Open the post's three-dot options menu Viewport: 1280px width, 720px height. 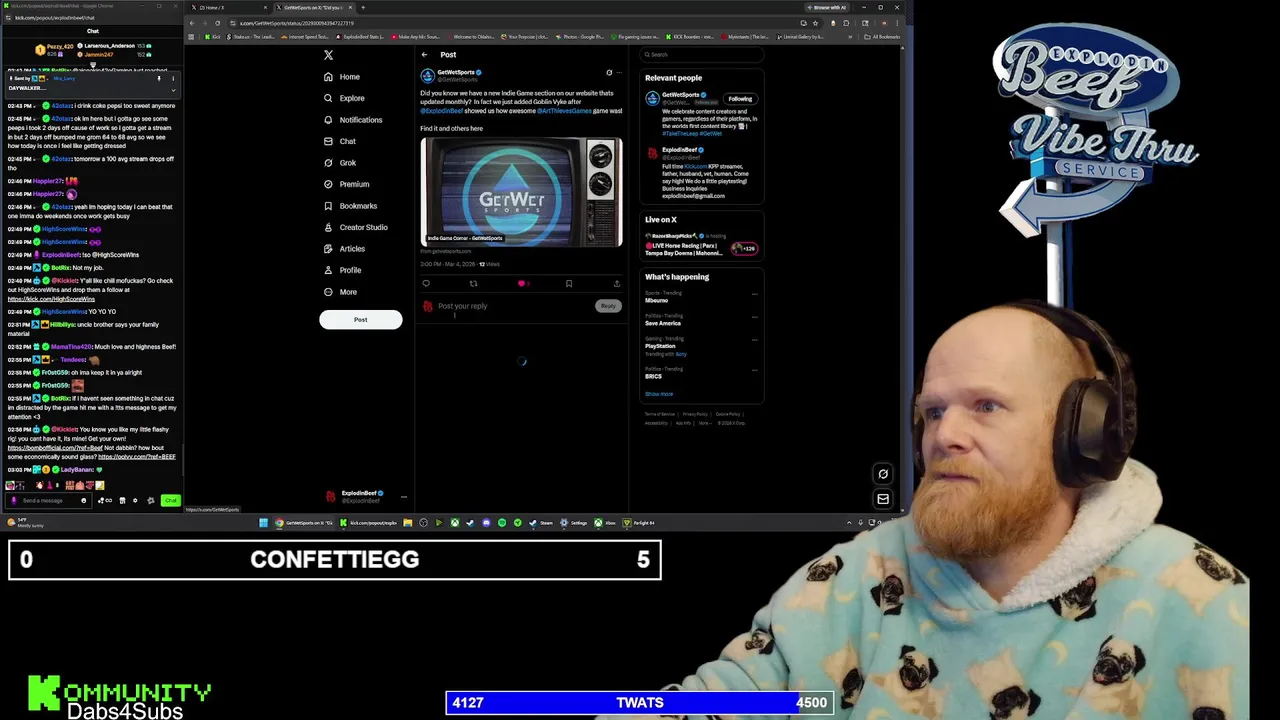(619, 73)
